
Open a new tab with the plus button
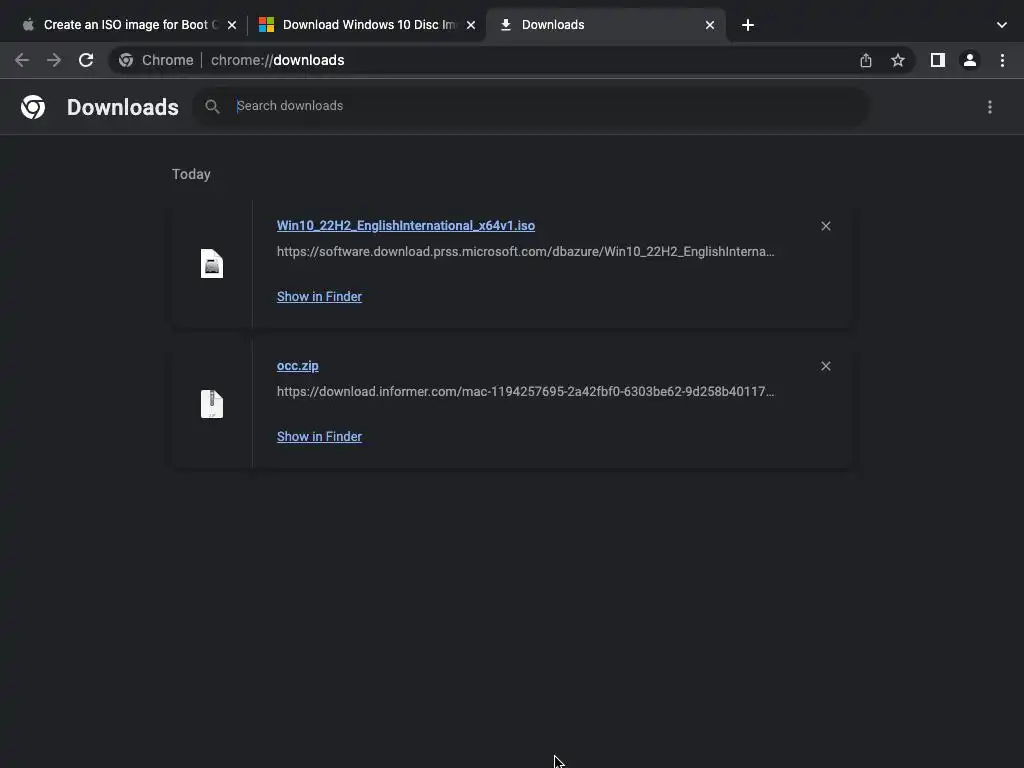click(748, 25)
